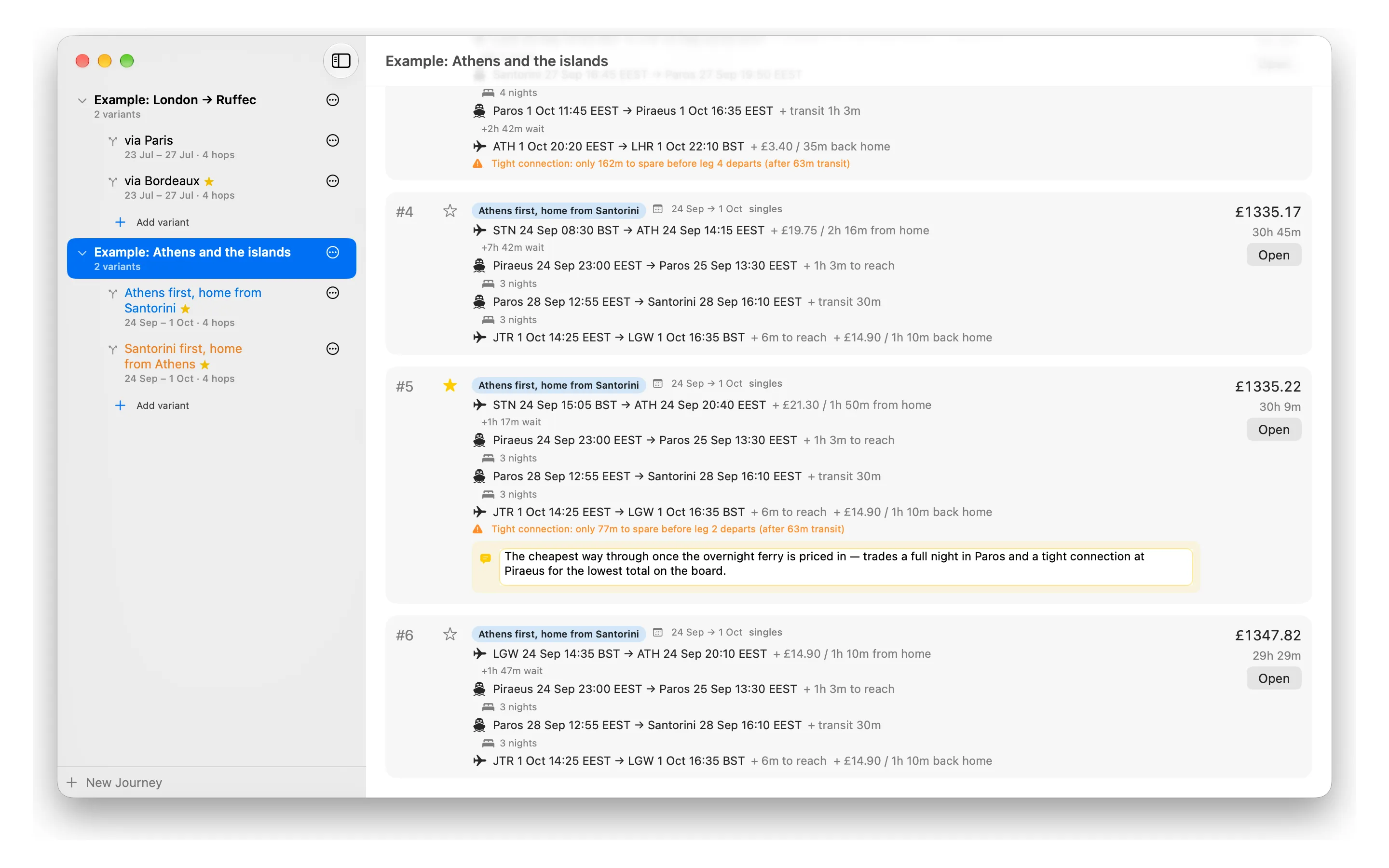Click the branch icon beside via Paris
Viewport: 1389px width, 868px height.
click(113, 141)
